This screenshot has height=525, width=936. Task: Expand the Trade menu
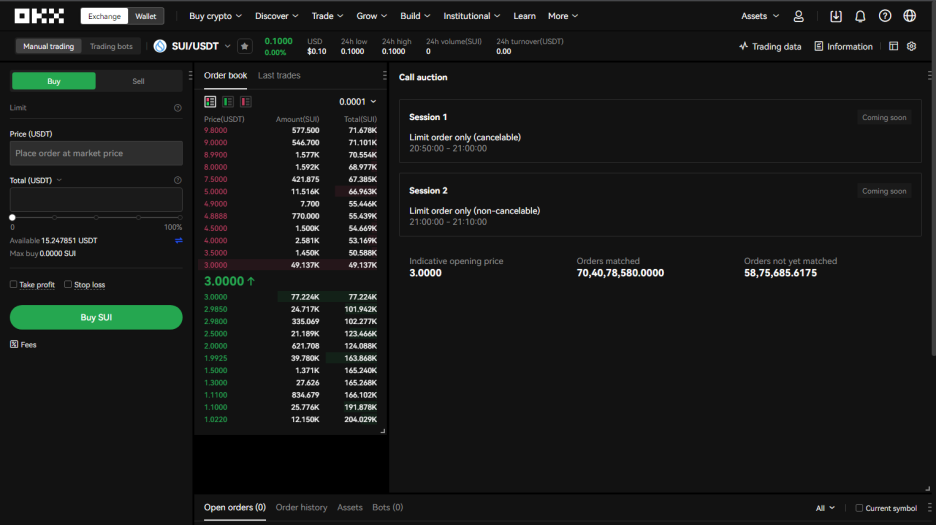click(327, 16)
